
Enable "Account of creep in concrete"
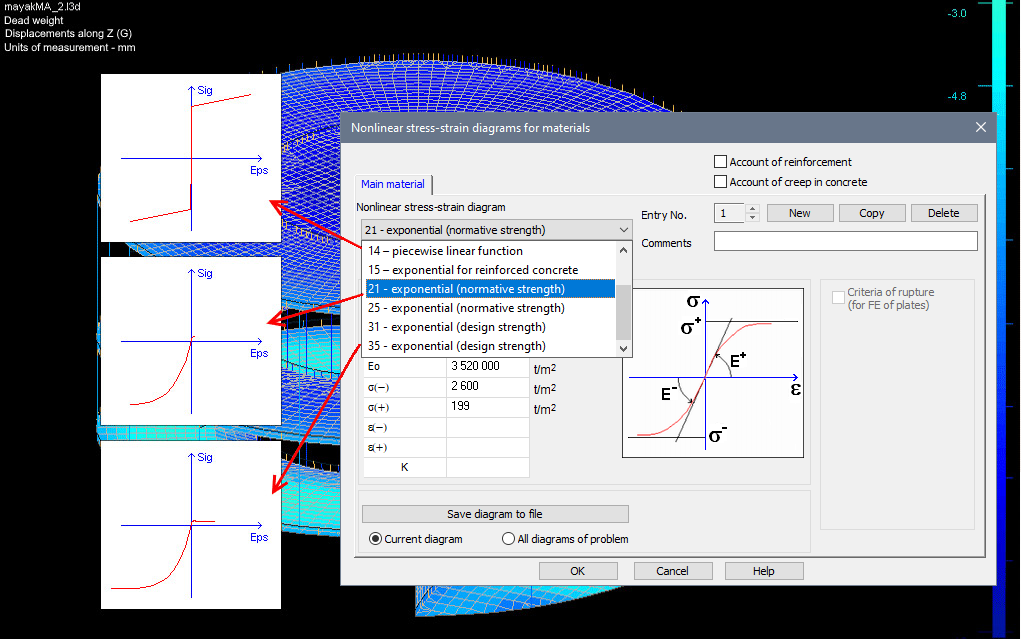click(x=719, y=181)
